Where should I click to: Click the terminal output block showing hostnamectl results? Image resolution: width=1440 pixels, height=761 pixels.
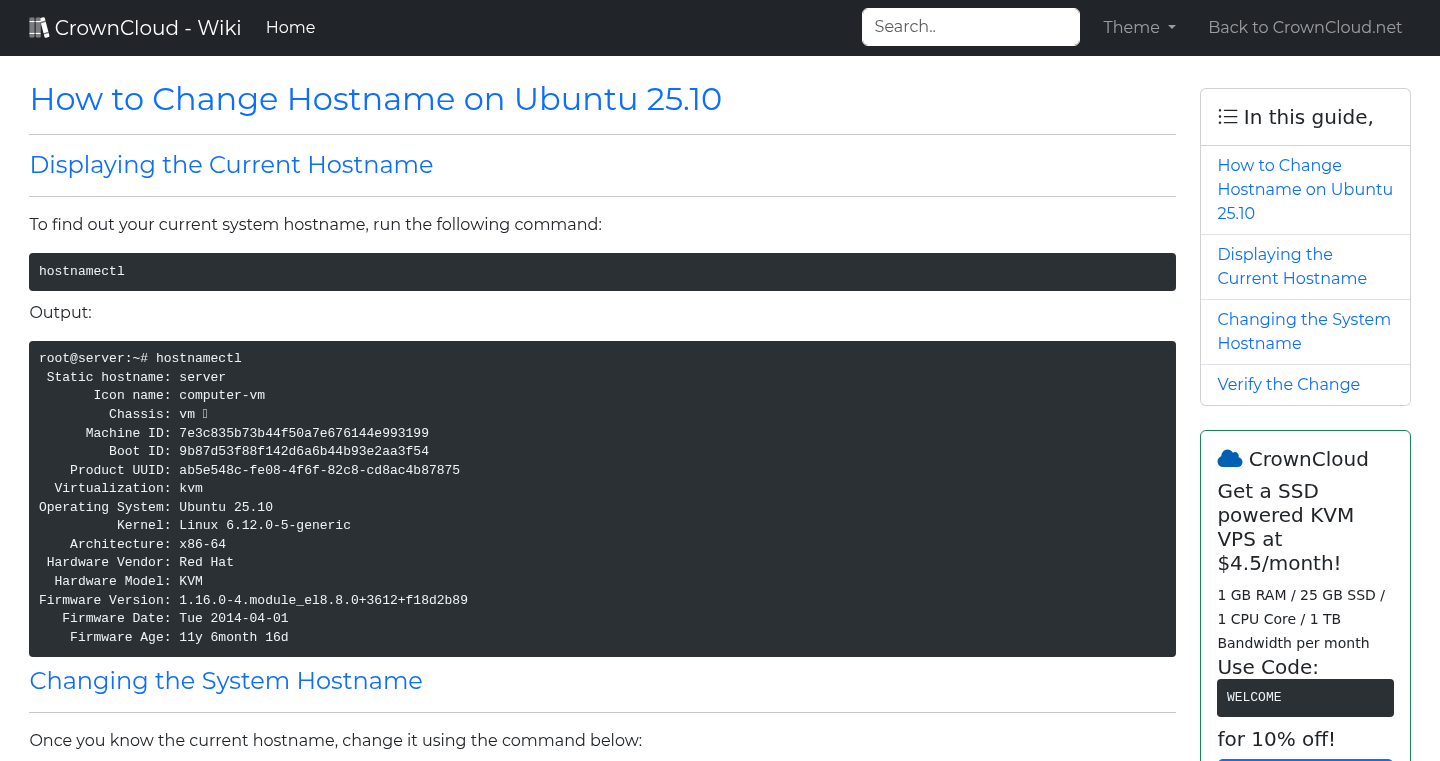(x=601, y=497)
